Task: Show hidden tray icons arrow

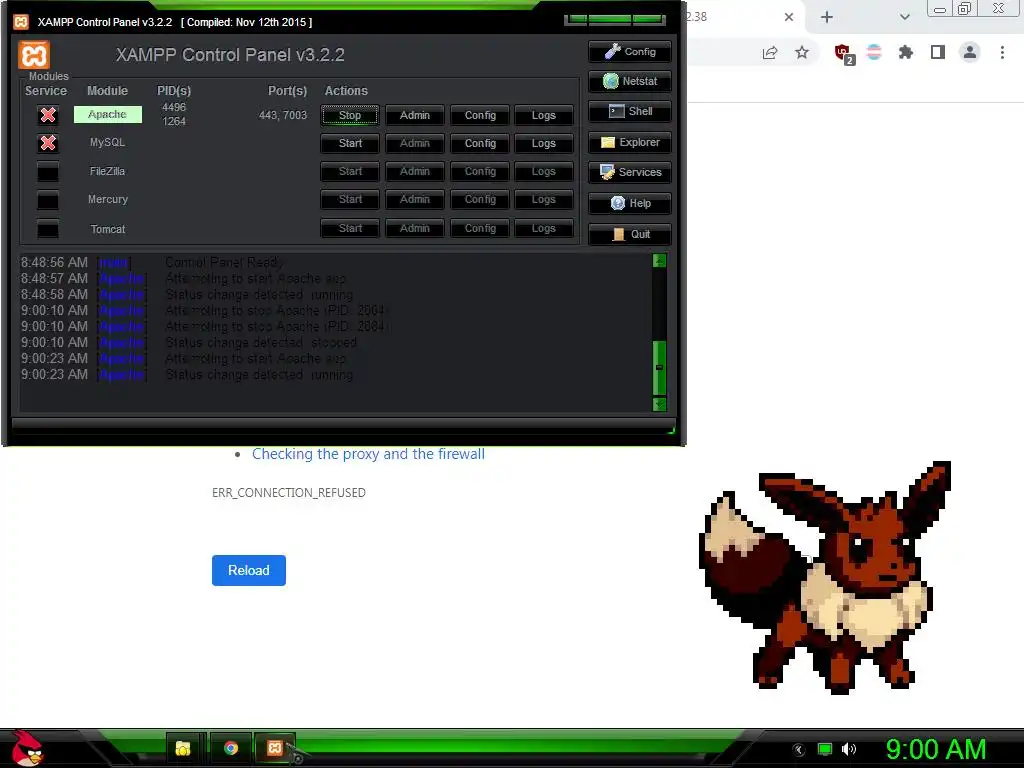Action: [799, 749]
